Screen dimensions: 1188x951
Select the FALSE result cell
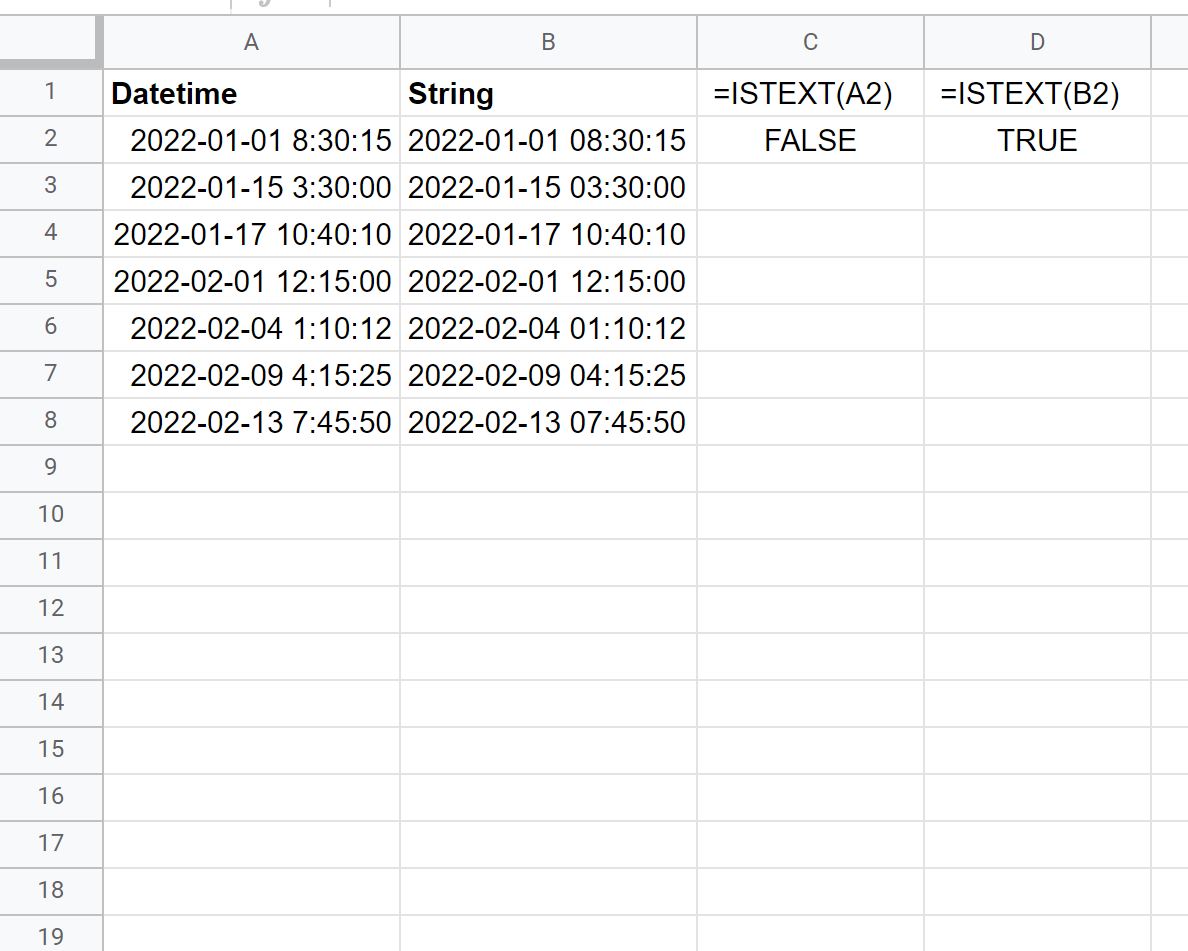pyautogui.click(x=810, y=140)
